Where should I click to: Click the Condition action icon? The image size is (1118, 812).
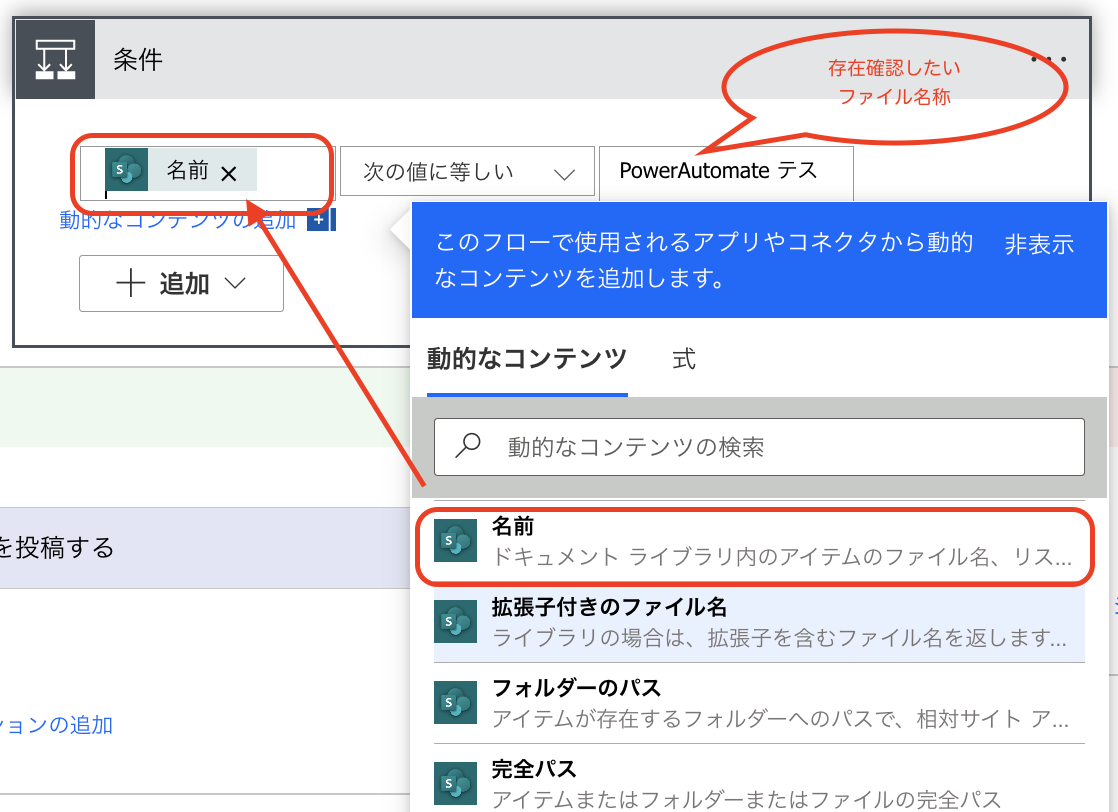tap(55, 60)
